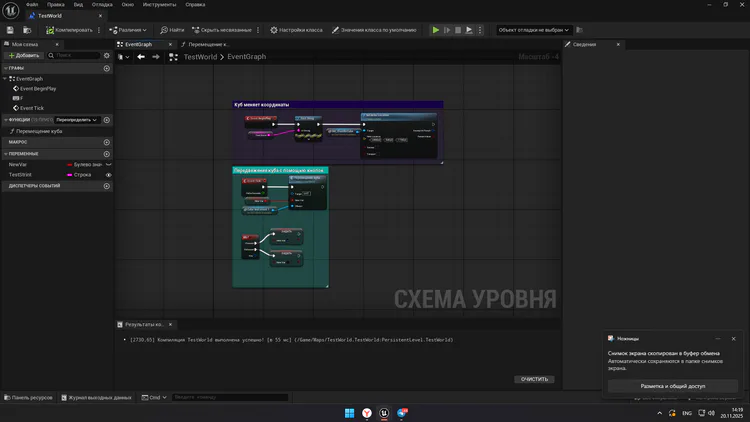This screenshot has width=750, height=422.
Task: Click the ОЧИСТИТЬ button
Action: [534, 379]
